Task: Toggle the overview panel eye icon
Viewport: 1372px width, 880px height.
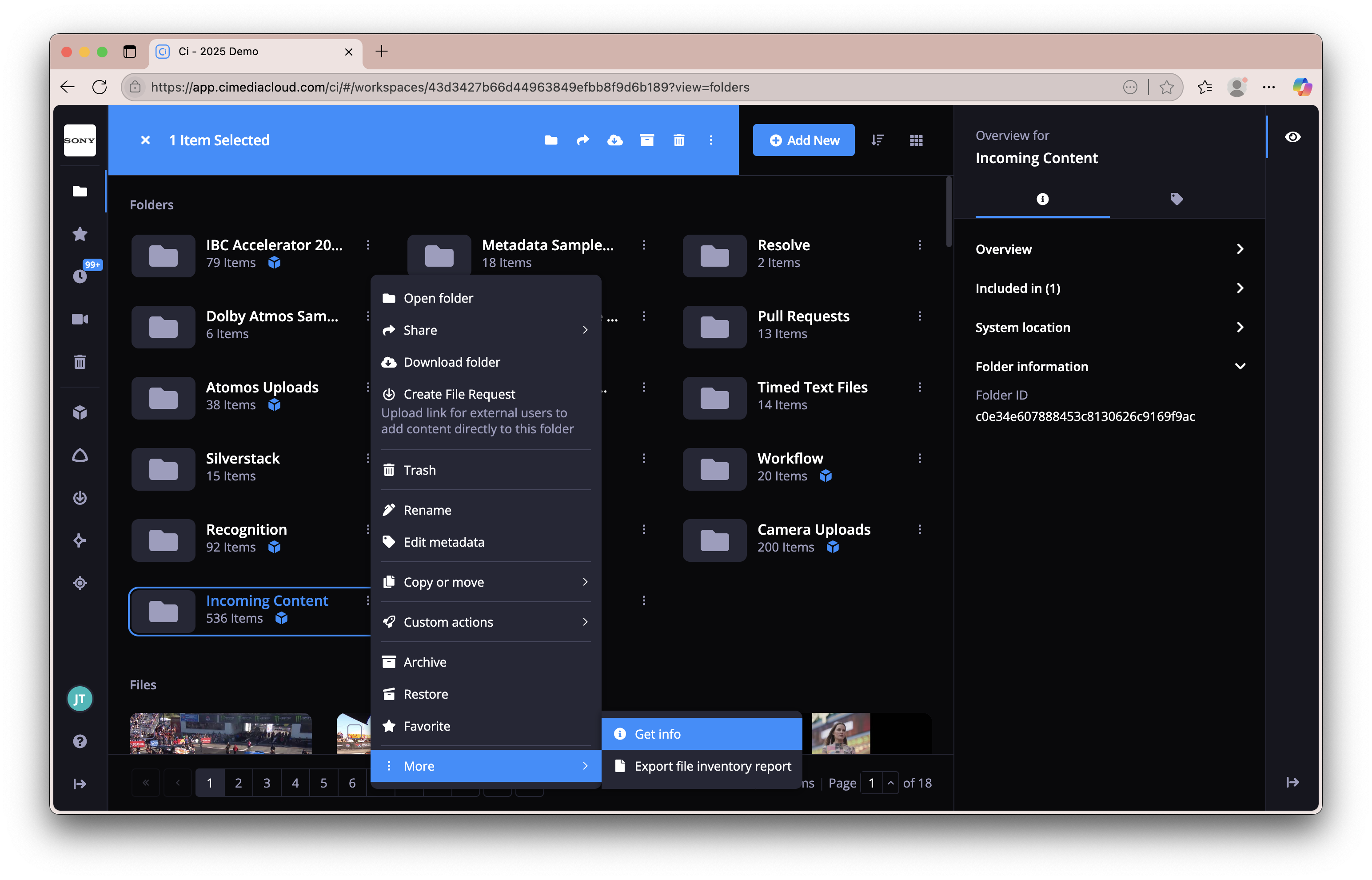Action: [1292, 137]
